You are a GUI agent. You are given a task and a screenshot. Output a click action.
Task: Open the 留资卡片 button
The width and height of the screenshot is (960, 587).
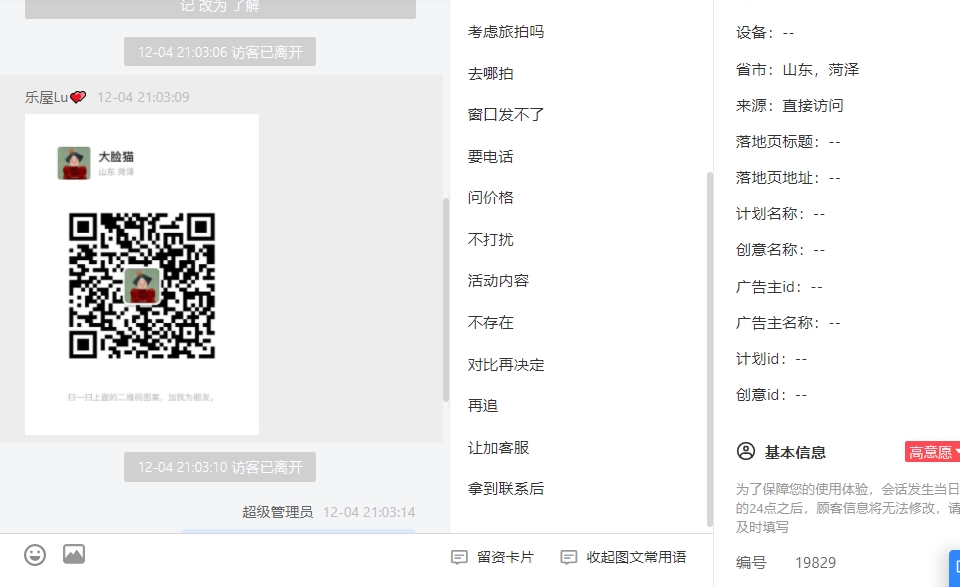(492, 557)
